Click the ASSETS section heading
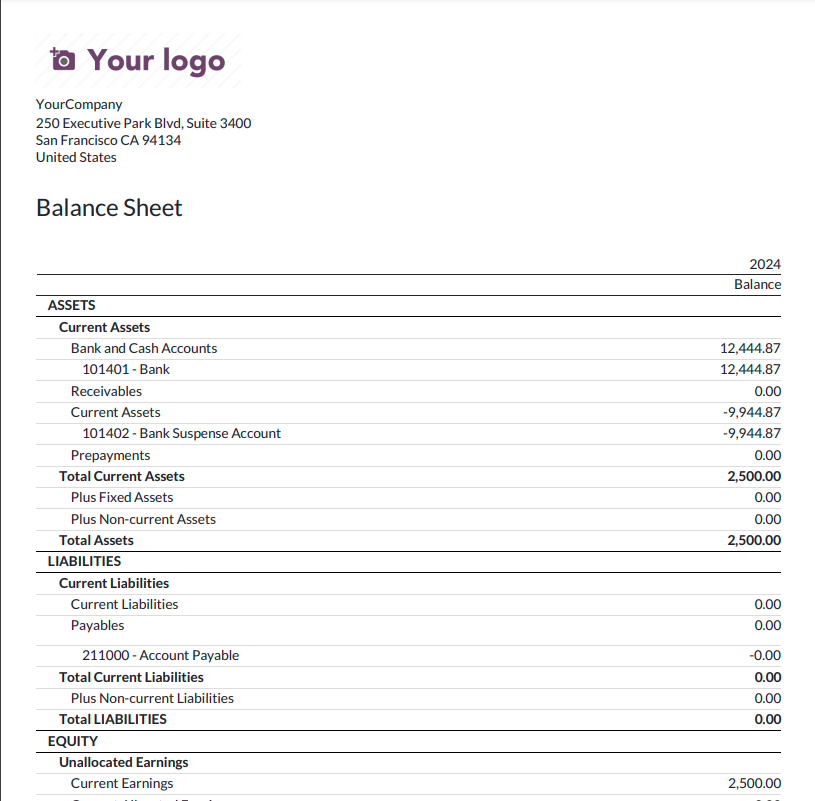The height and width of the screenshot is (801, 815). pos(71,306)
